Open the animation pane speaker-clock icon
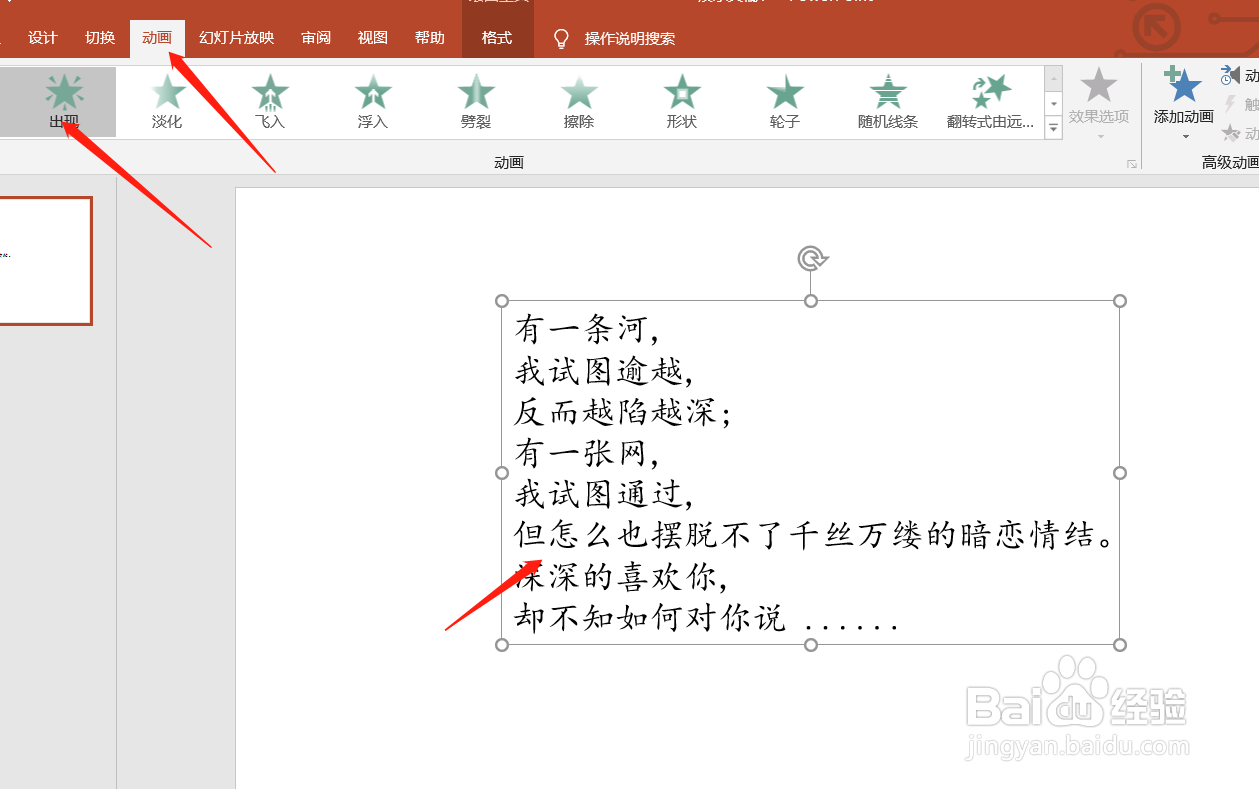Image resolution: width=1259 pixels, height=789 pixels. click(1230, 76)
